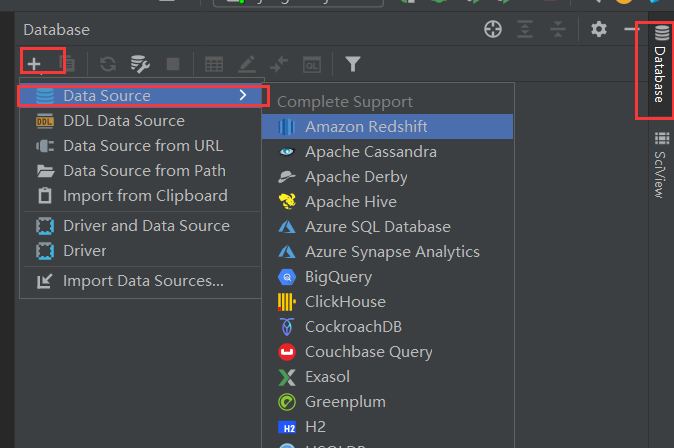Select Driver and Data Source entry

[x=141, y=226]
